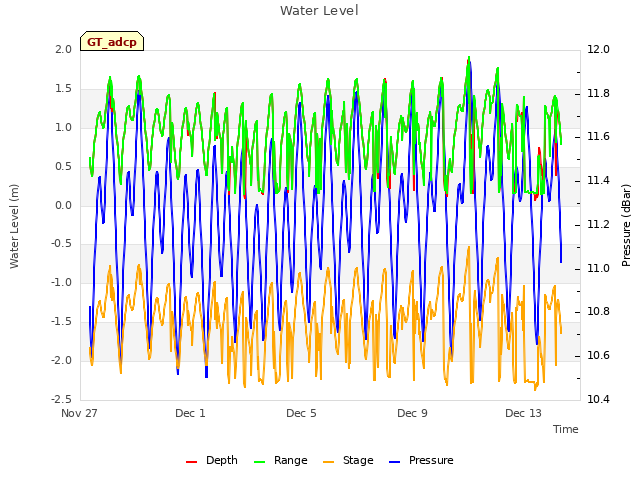640x480 pixels.
Task: Click the GT_adcp annotation label
Action: click(x=112, y=41)
